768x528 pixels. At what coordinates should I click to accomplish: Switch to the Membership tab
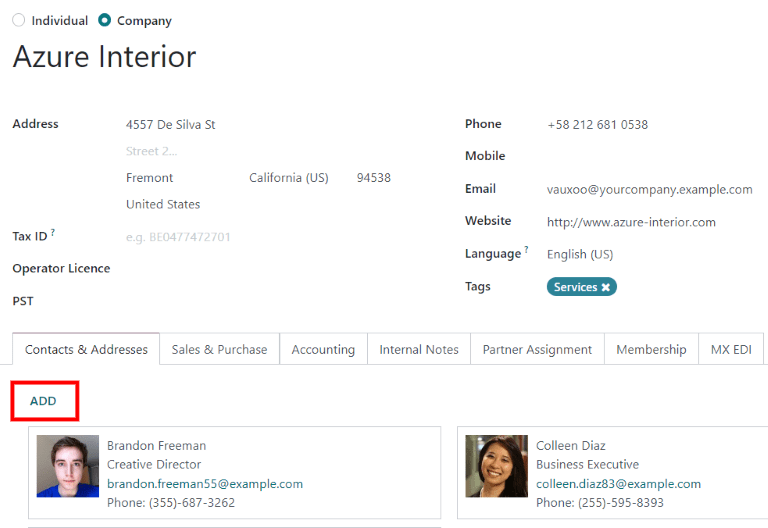pos(651,350)
